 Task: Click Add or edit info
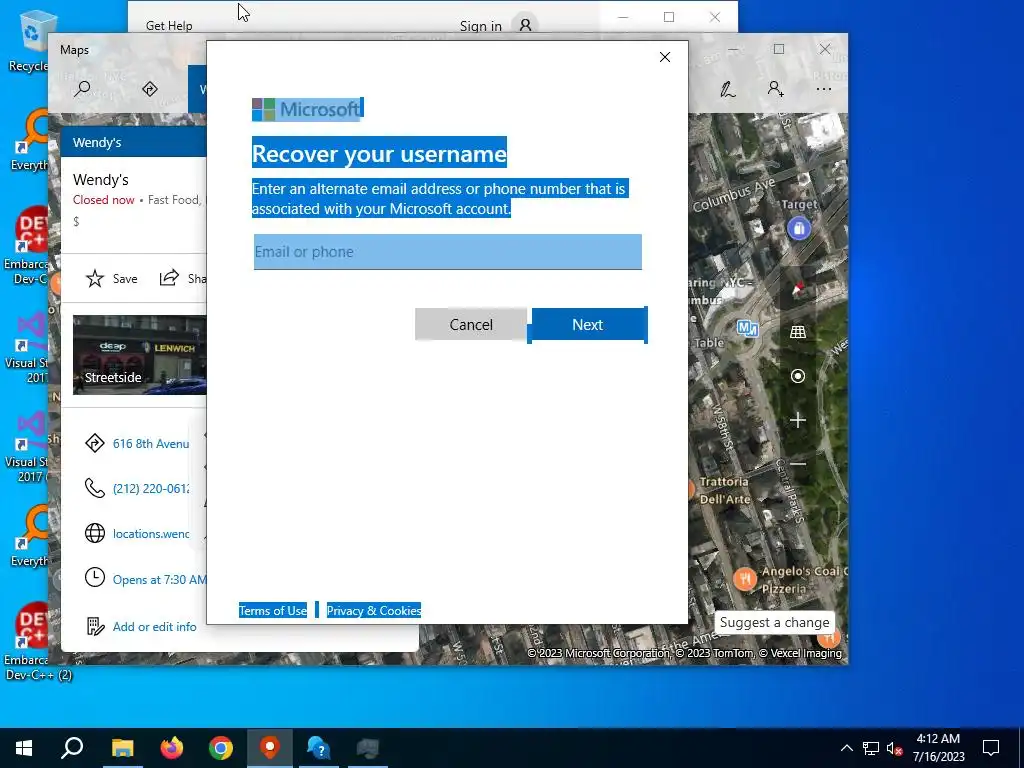pos(154,627)
